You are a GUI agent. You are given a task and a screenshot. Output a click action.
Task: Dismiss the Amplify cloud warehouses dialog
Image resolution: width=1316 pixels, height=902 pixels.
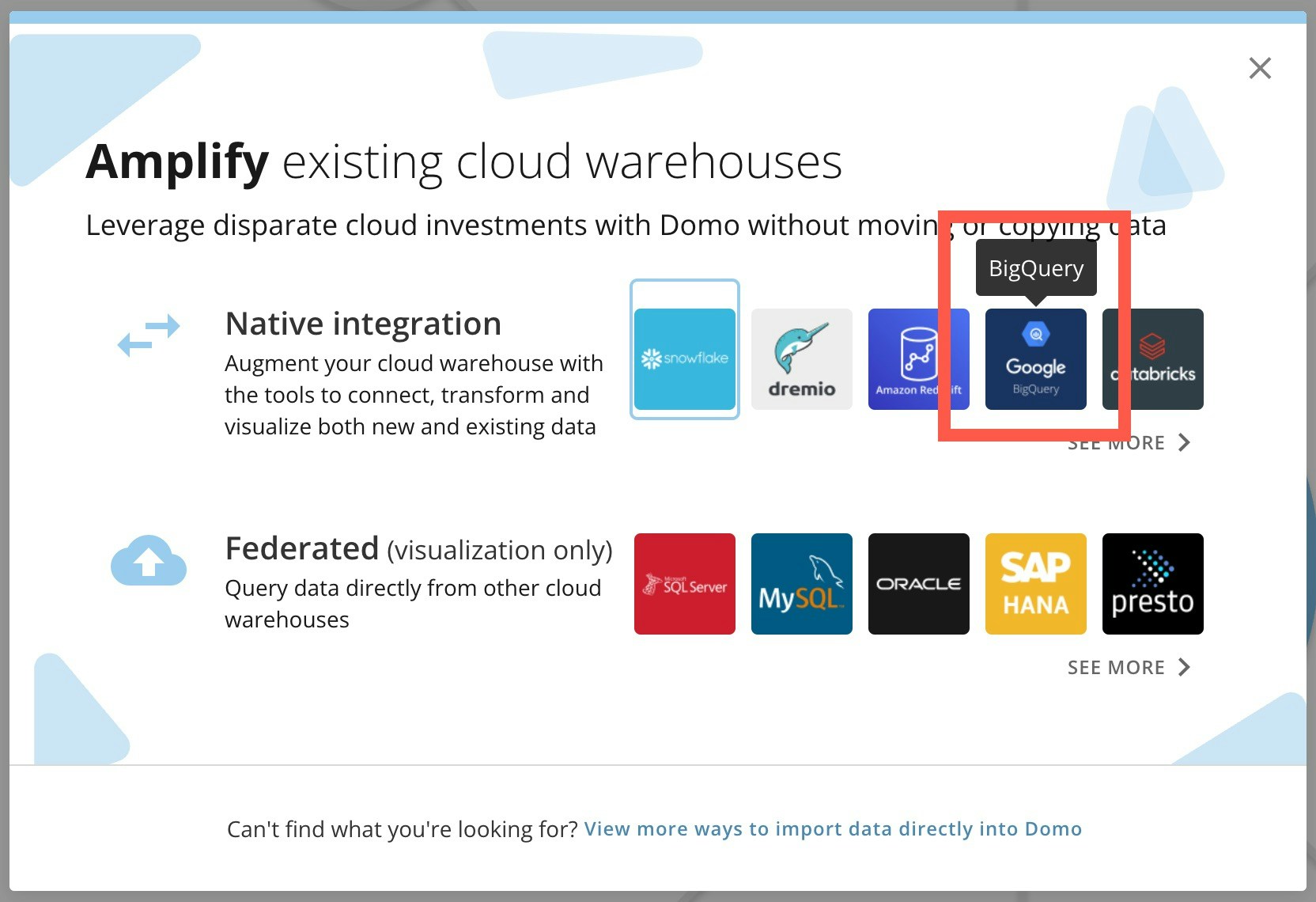point(1260,69)
